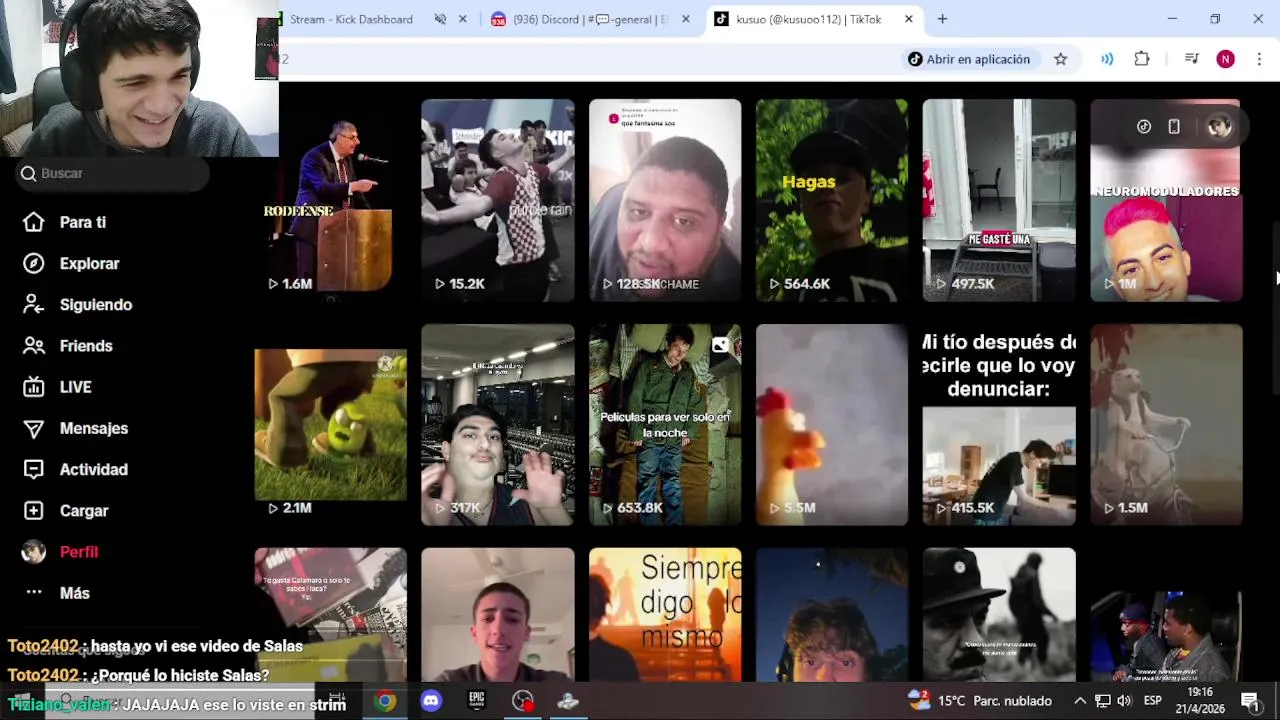
Task: Close the Discord tab
Action: pos(686,19)
